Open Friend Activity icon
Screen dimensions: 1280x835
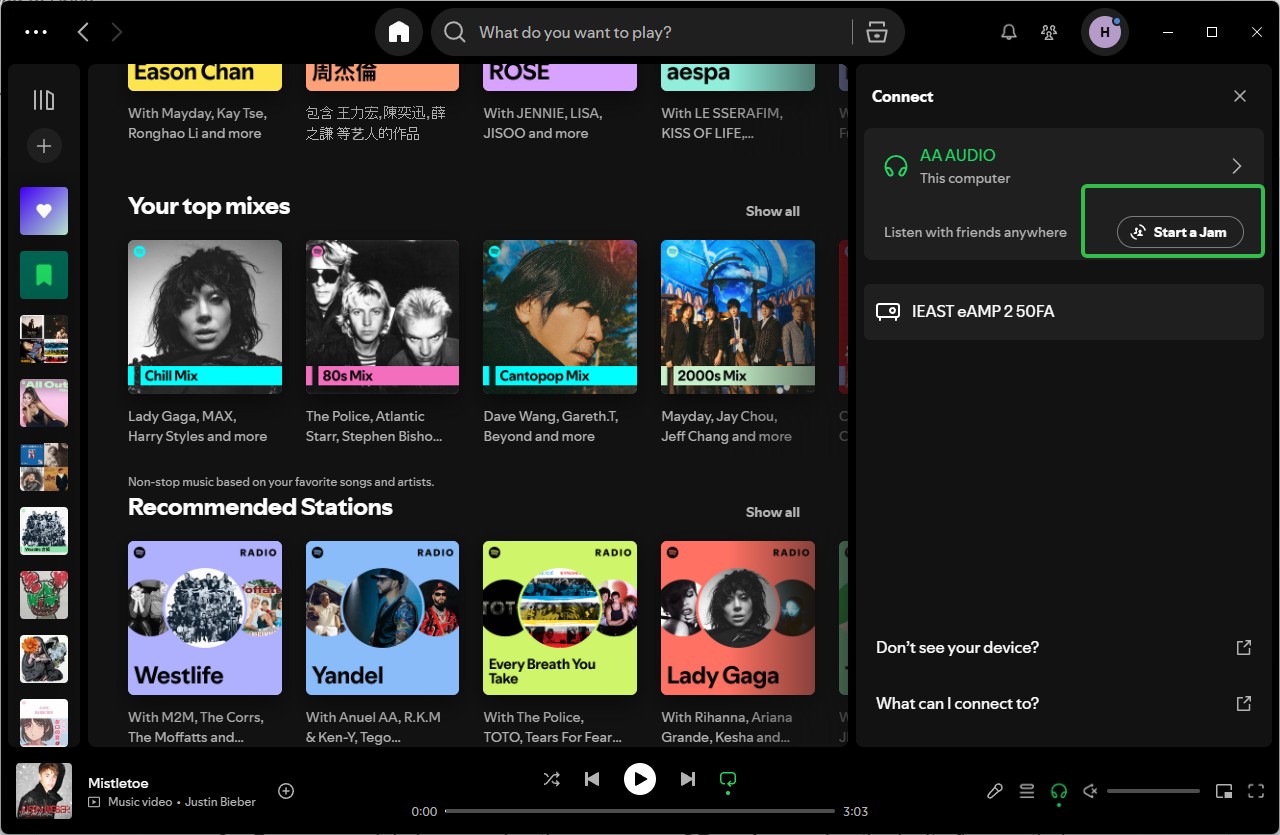point(1049,32)
